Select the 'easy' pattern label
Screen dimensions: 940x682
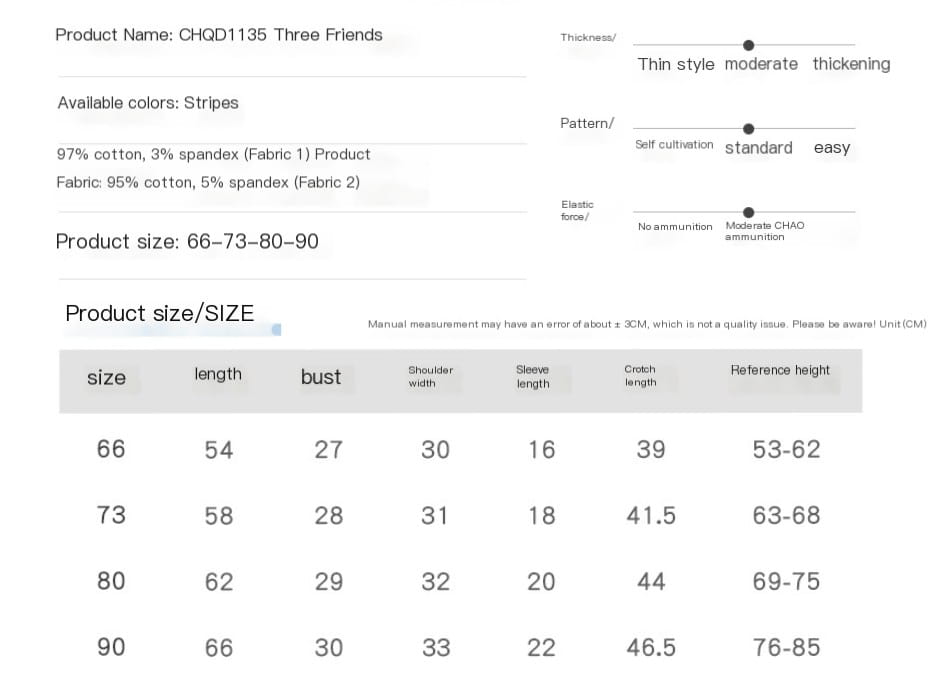[x=831, y=147]
